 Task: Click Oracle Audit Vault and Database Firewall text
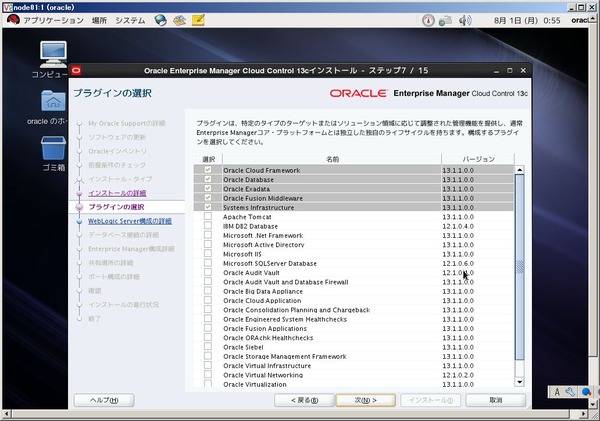tap(286, 282)
